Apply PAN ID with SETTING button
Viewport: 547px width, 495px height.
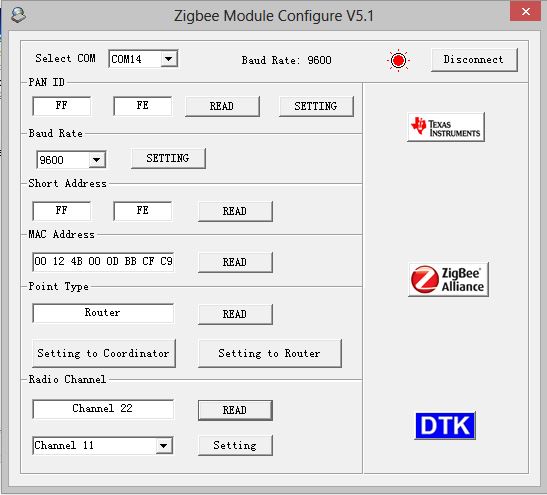click(x=316, y=106)
